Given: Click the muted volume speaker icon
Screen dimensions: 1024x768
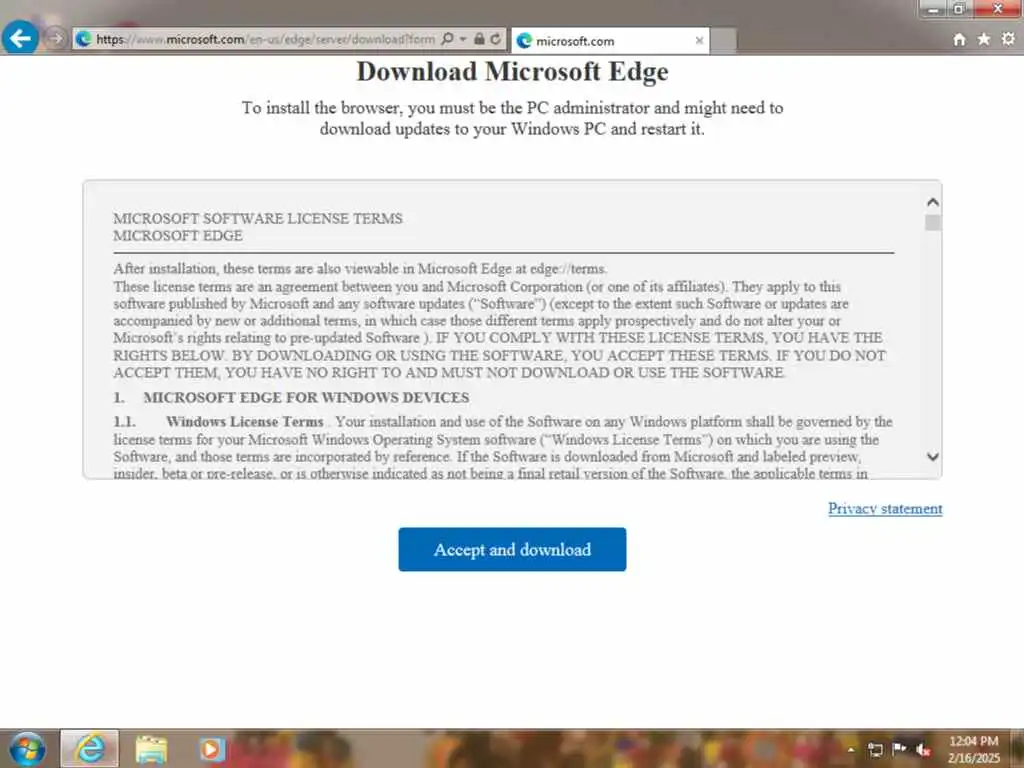Looking at the screenshot, I should coord(923,750).
